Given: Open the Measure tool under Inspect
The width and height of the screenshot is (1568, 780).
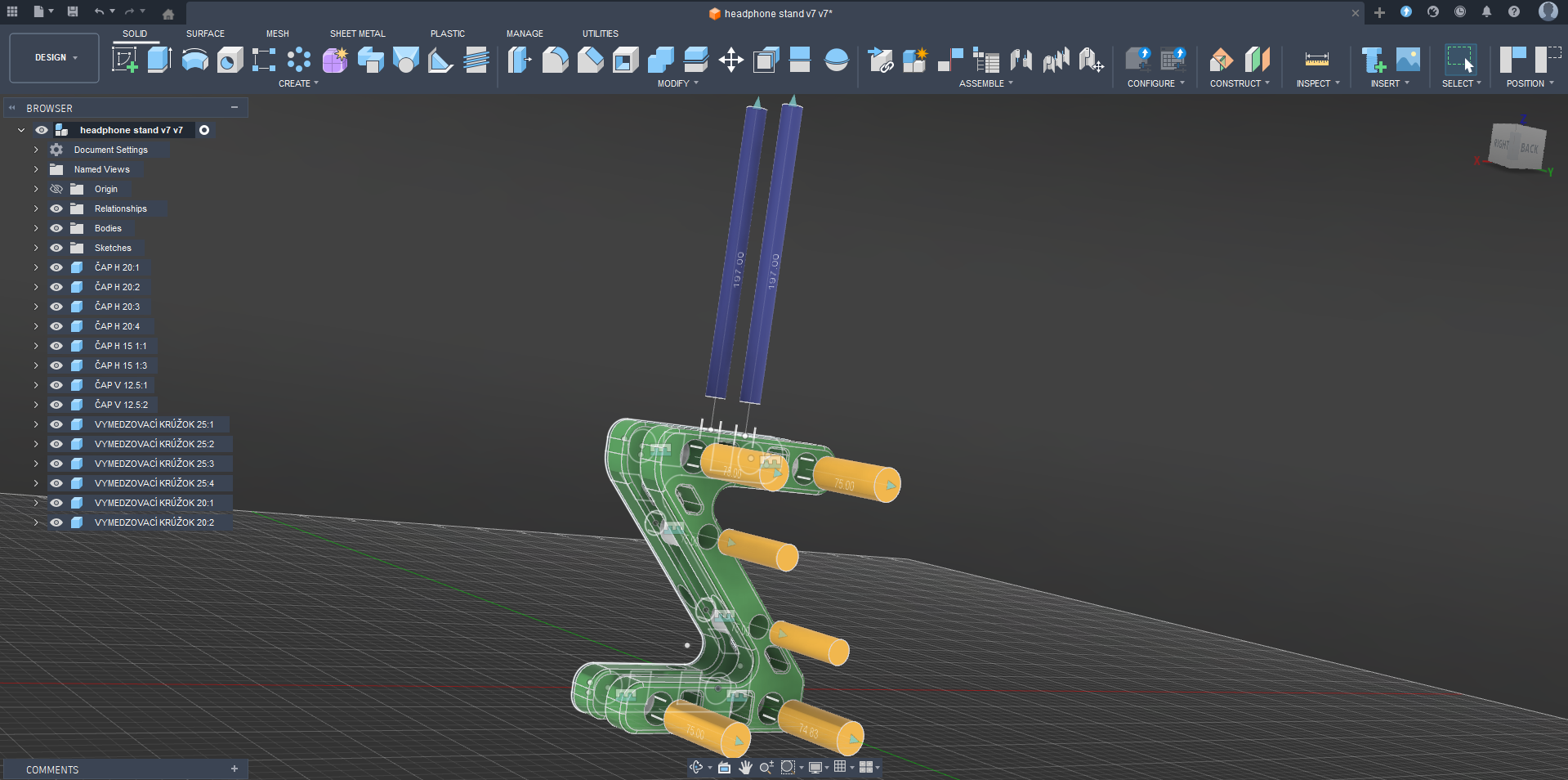Looking at the screenshot, I should [1316, 60].
